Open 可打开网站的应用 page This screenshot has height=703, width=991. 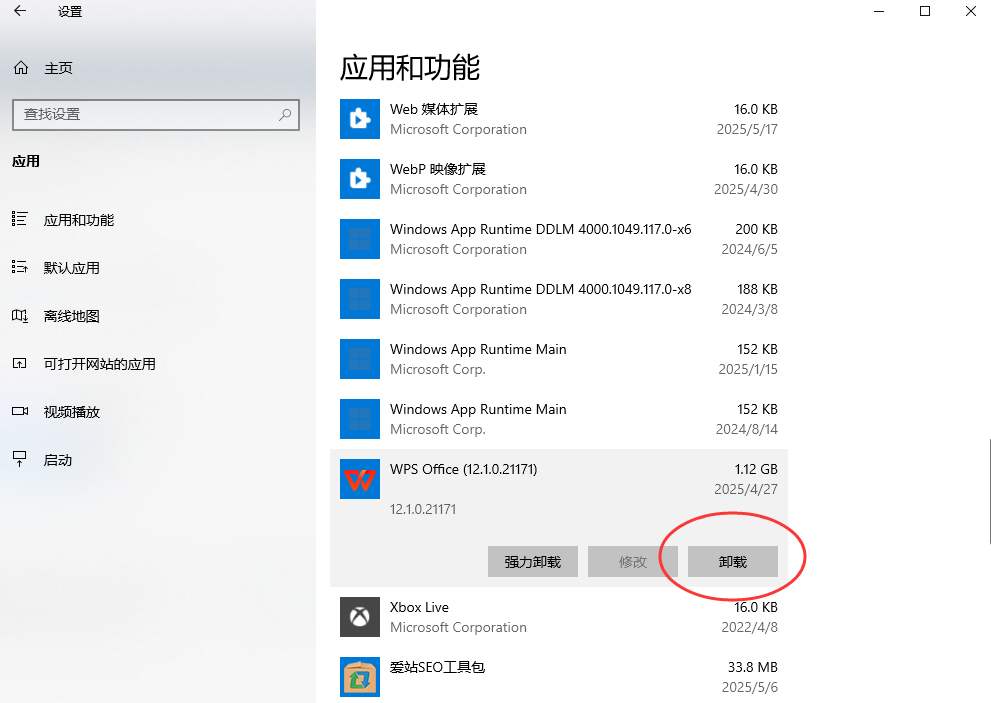tap(99, 364)
